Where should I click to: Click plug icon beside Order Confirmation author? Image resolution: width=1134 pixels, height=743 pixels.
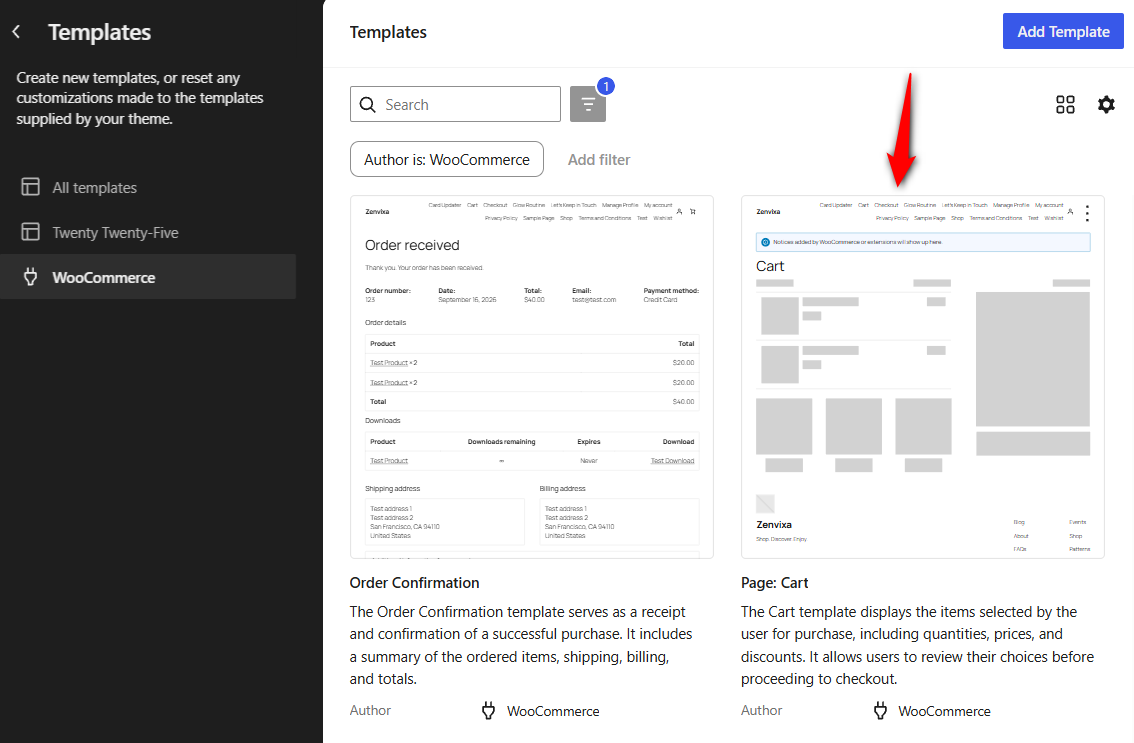489,710
